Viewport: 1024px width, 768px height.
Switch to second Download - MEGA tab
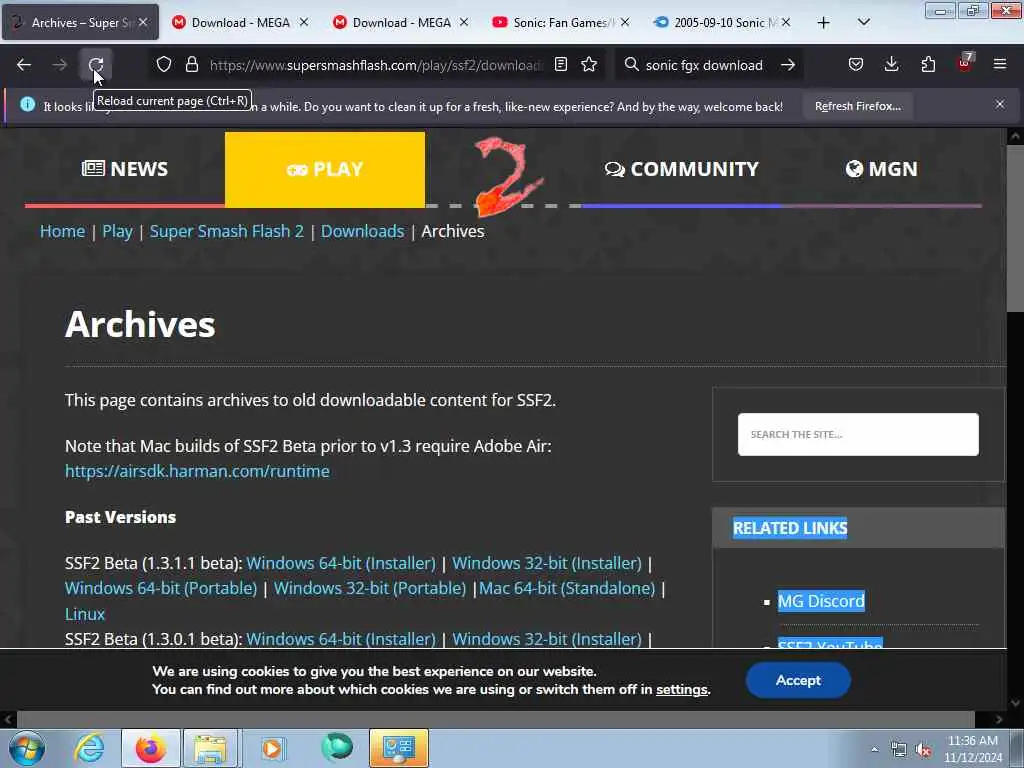(x=401, y=23)
